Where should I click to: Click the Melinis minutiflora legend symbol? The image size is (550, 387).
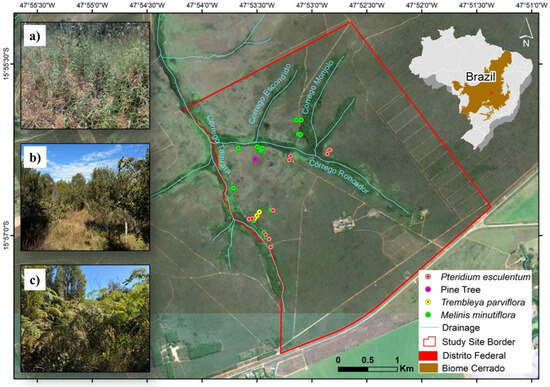point(428,315)
